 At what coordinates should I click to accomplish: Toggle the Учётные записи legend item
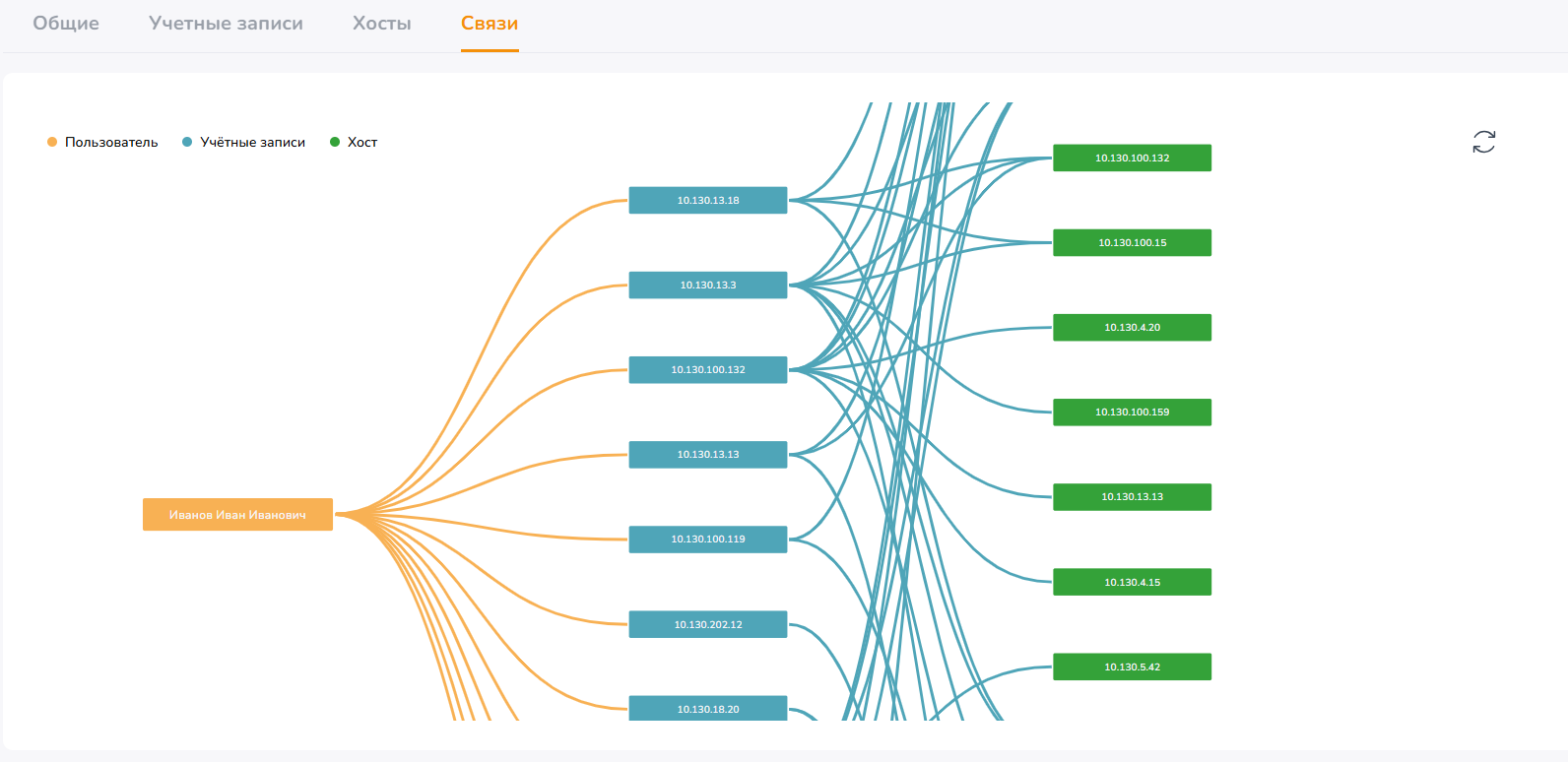(x=243, y=142)
